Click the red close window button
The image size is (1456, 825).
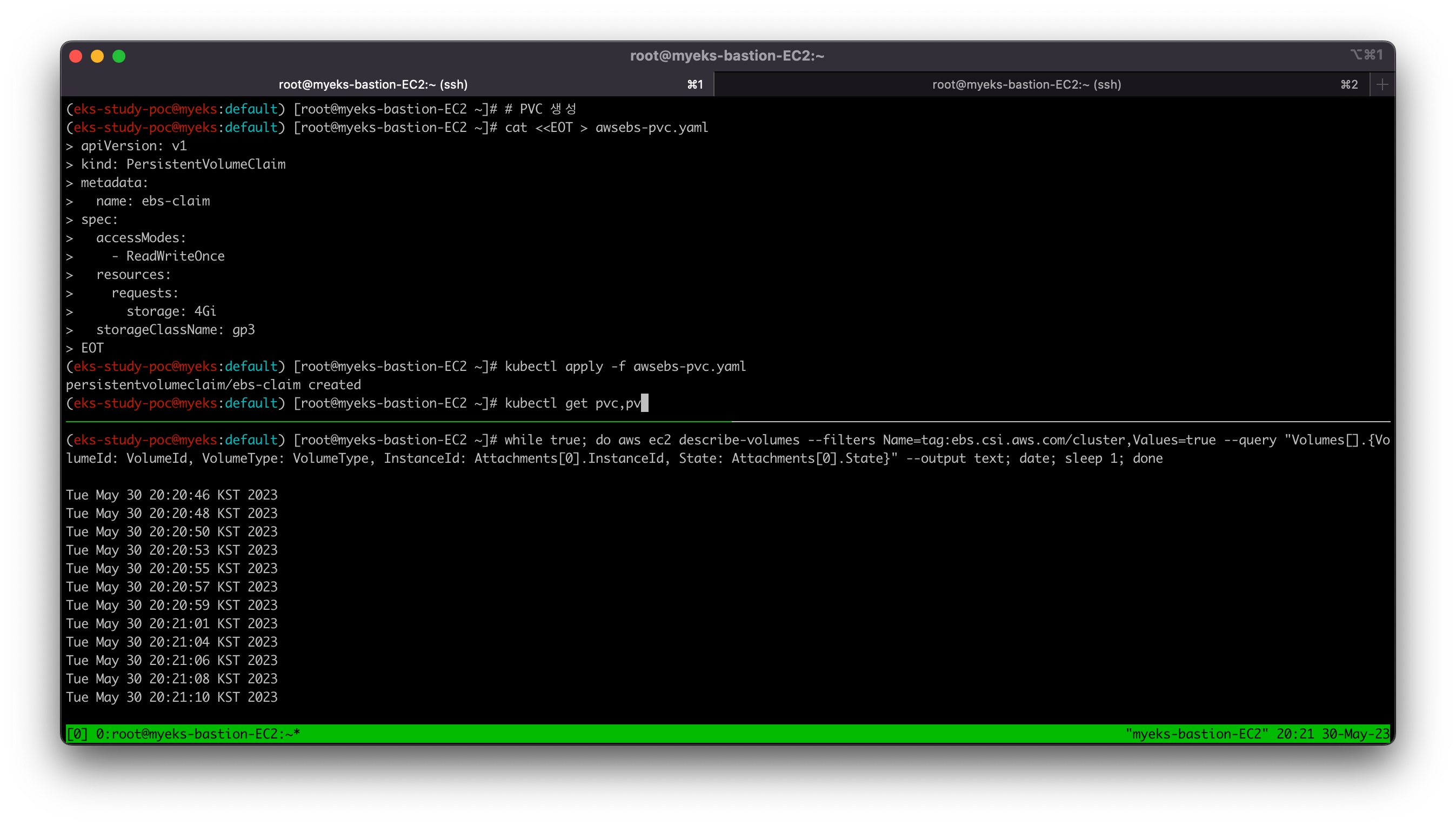[76, 56]
